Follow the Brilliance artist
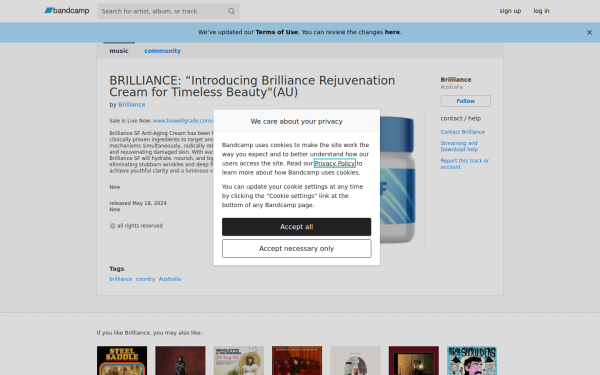The width and height of the screenshot is (600, 375). coord(465,101)
